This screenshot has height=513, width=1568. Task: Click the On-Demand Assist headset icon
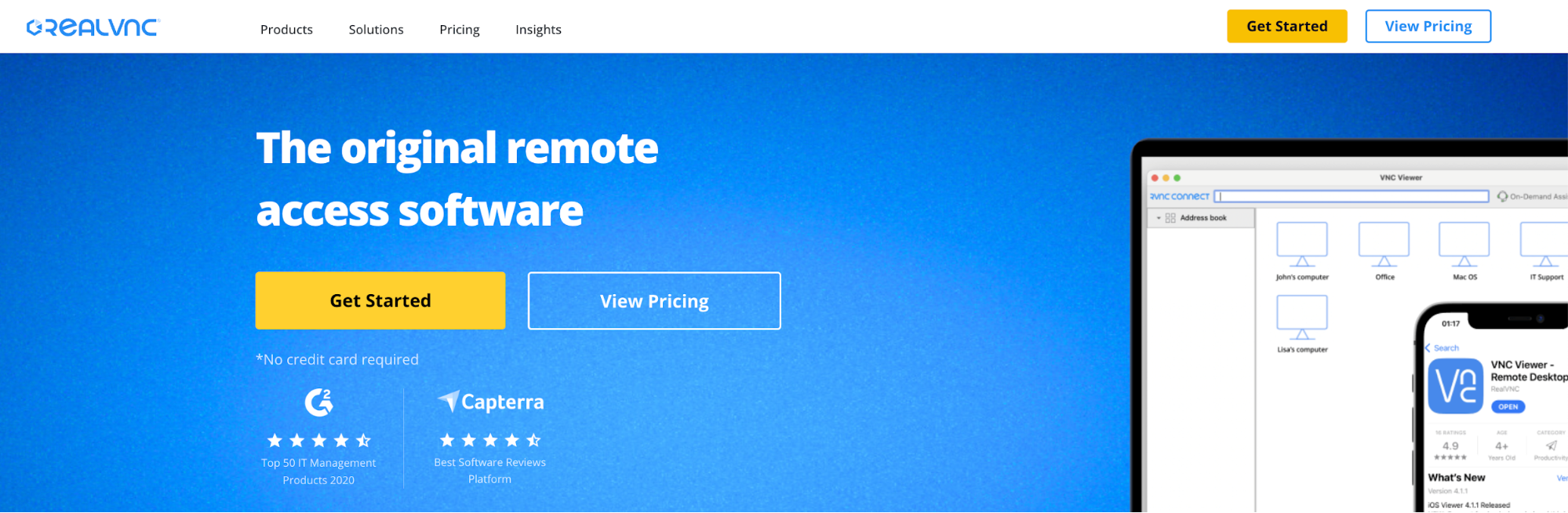pos(1502,196)
